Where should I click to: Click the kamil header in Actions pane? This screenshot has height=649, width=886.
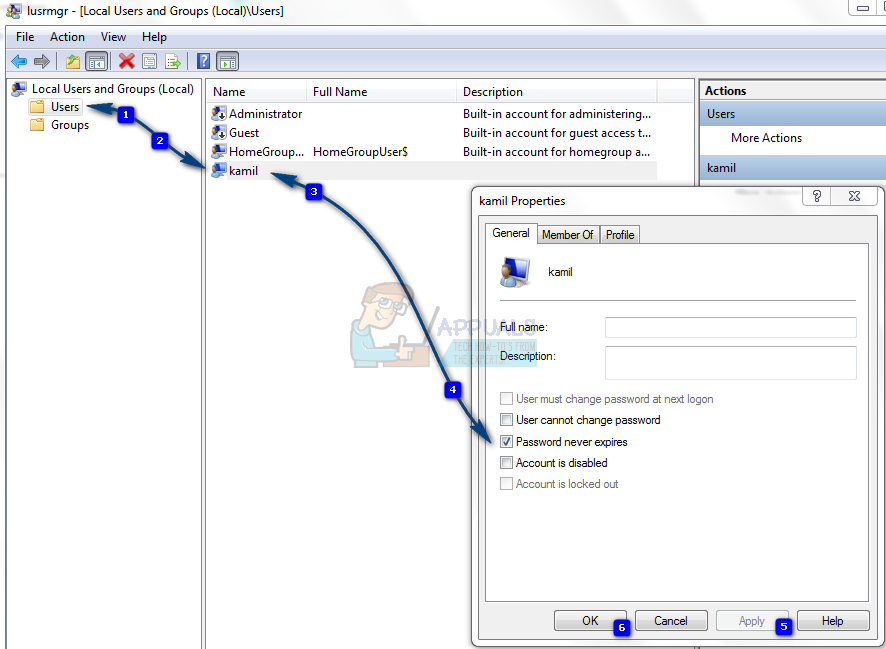(793, 168)
